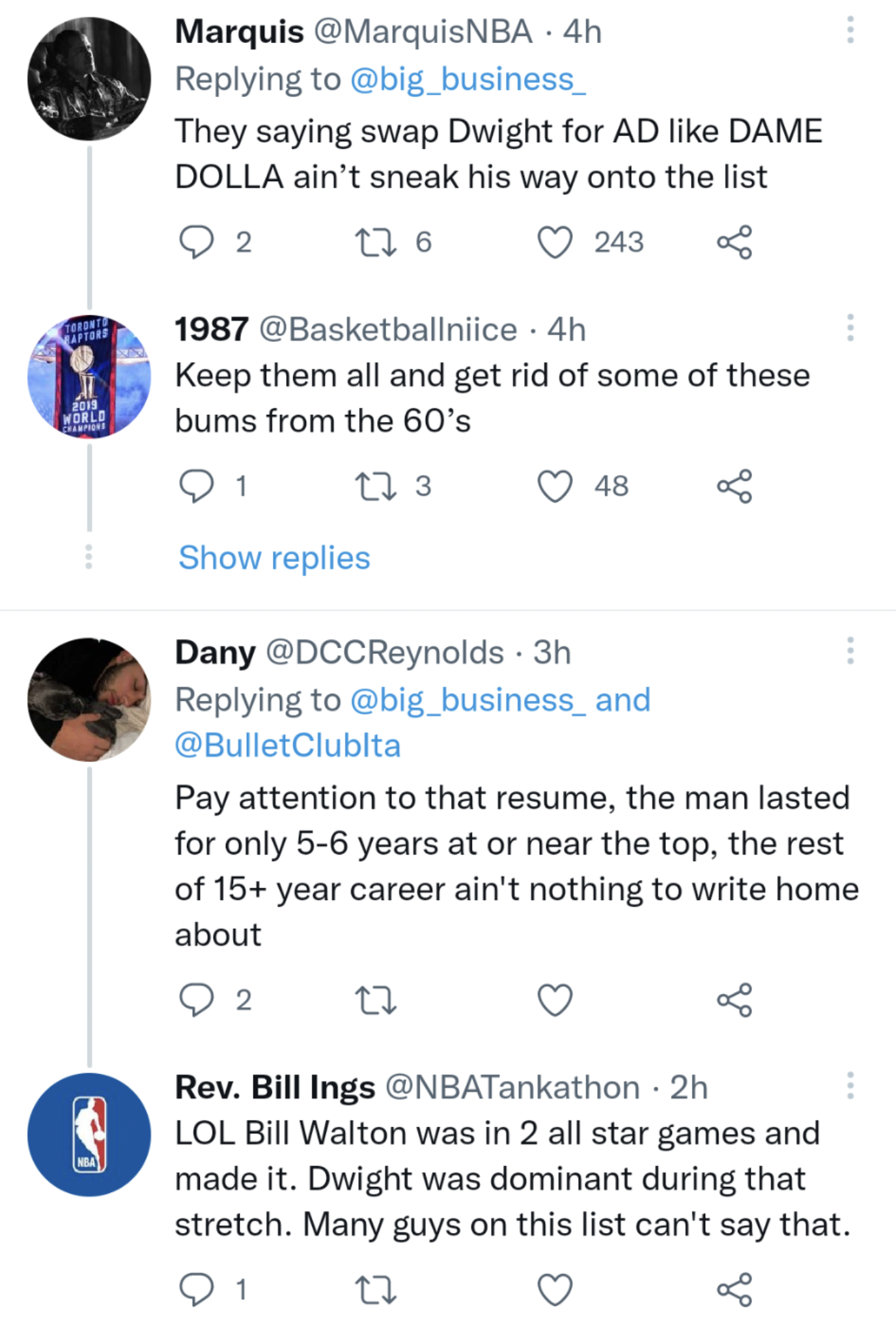Like Marquis's tweet about Dame Dolla

point(555,242)
